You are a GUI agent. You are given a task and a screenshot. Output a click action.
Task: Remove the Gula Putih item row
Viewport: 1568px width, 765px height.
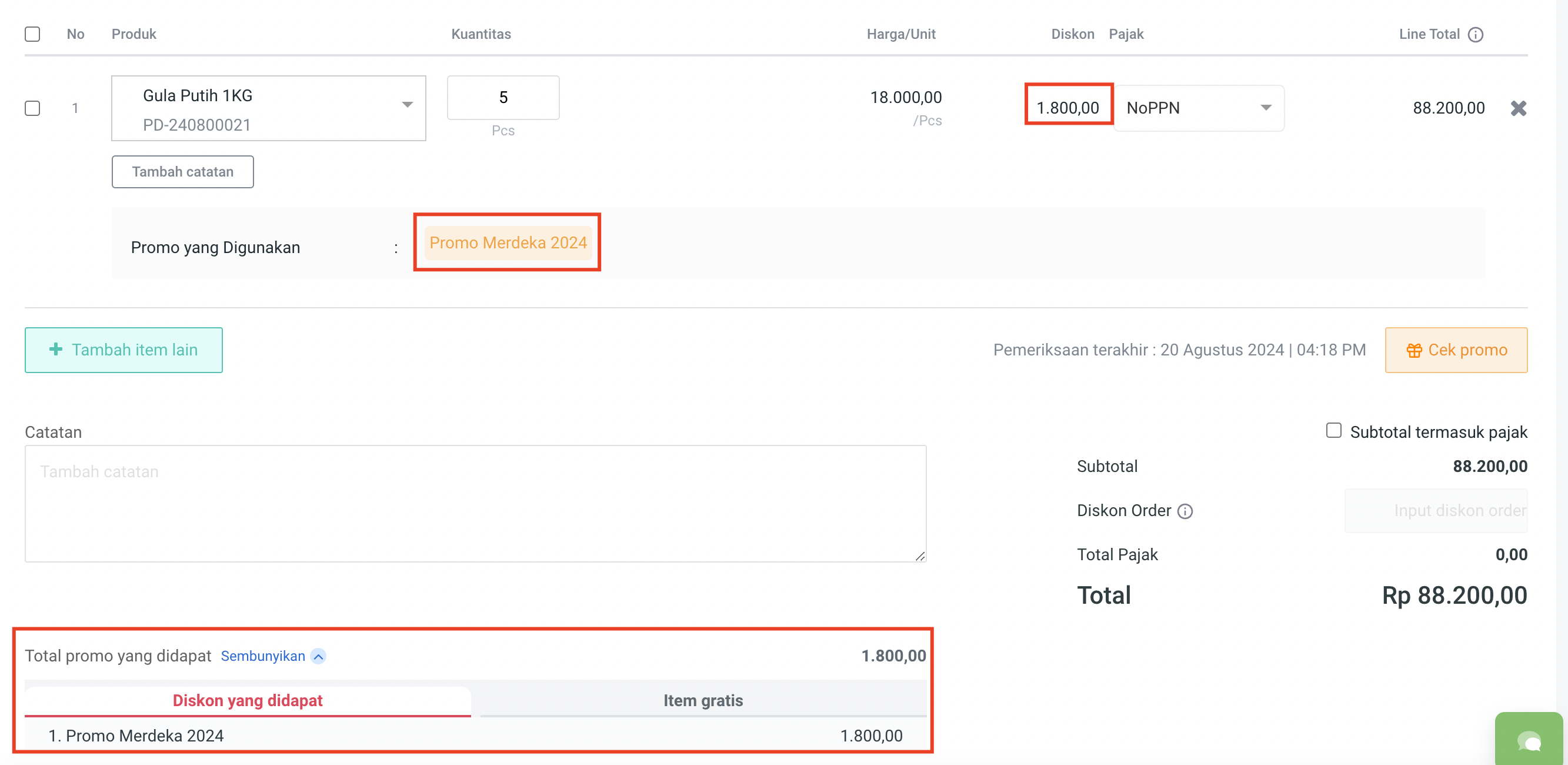click(x=1518, y=108)
